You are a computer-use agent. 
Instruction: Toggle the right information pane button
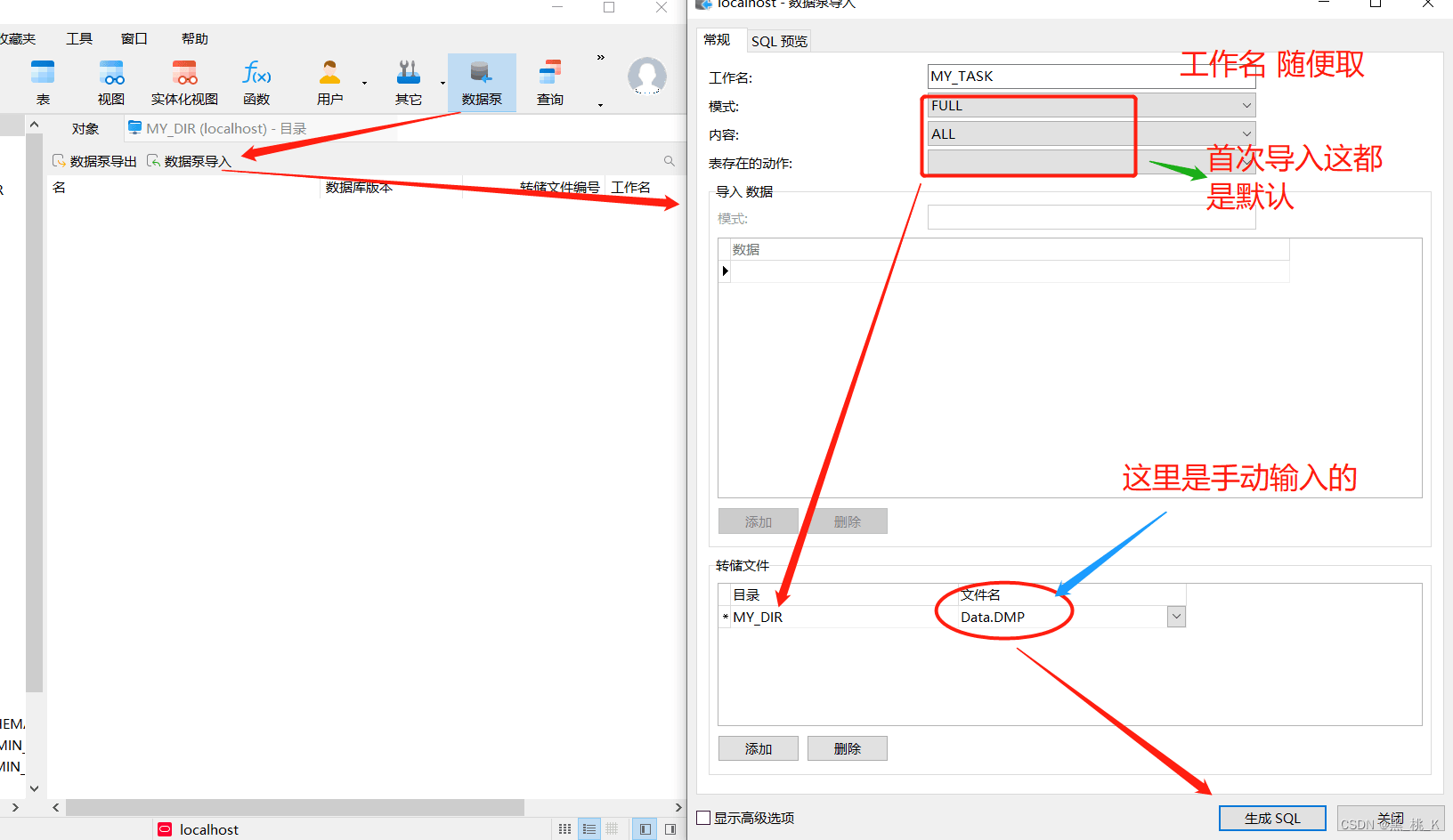coord(670,829)
